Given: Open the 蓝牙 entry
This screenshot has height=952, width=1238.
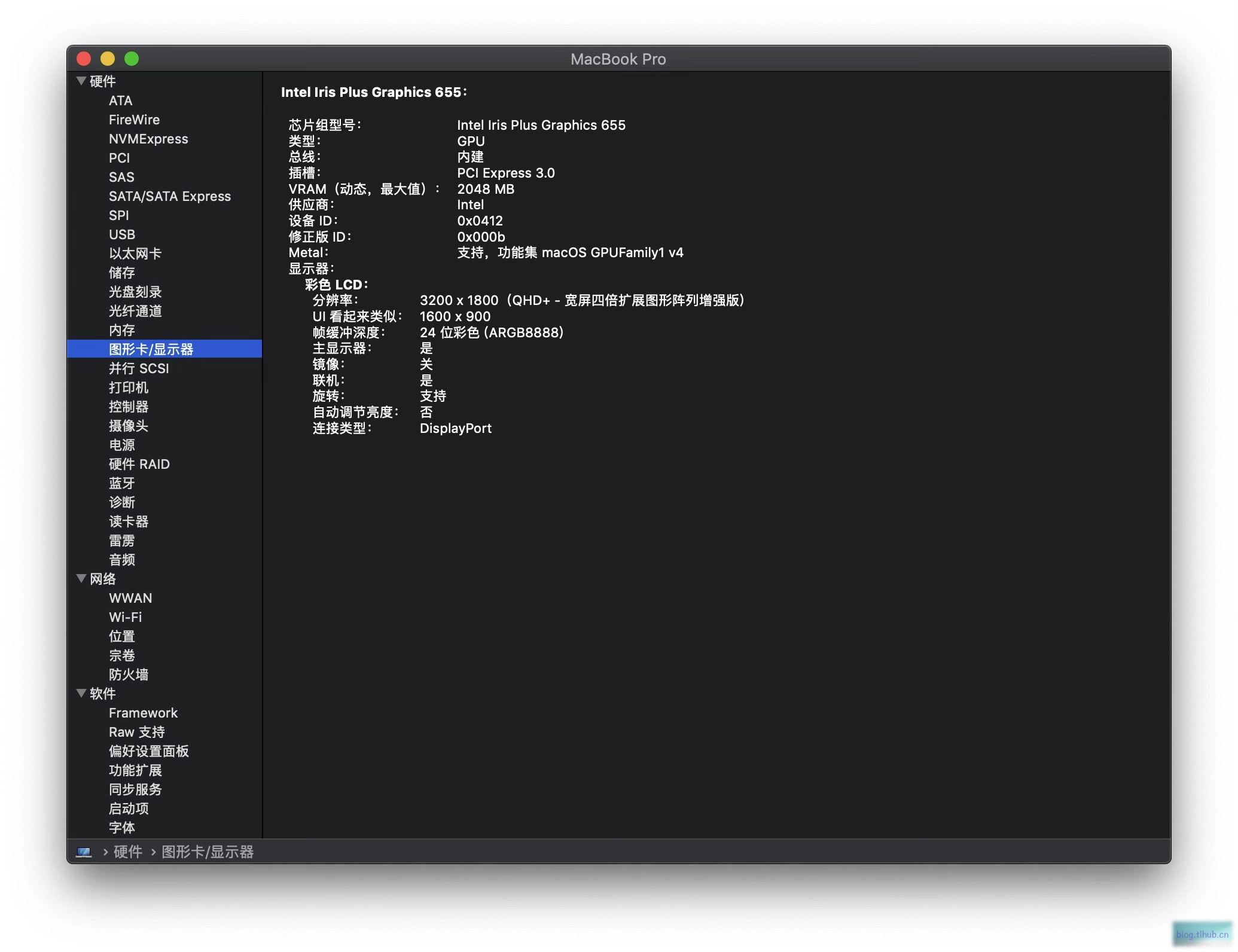Looking at the screenshot, I should [x=122, y=483].
